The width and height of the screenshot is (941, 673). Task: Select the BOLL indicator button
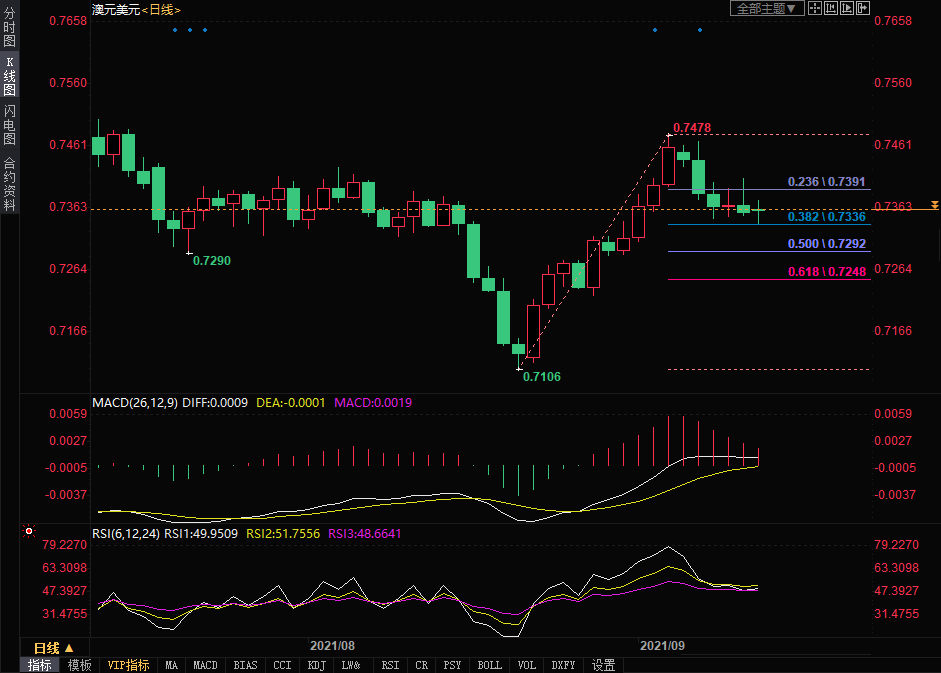point(489,665)
